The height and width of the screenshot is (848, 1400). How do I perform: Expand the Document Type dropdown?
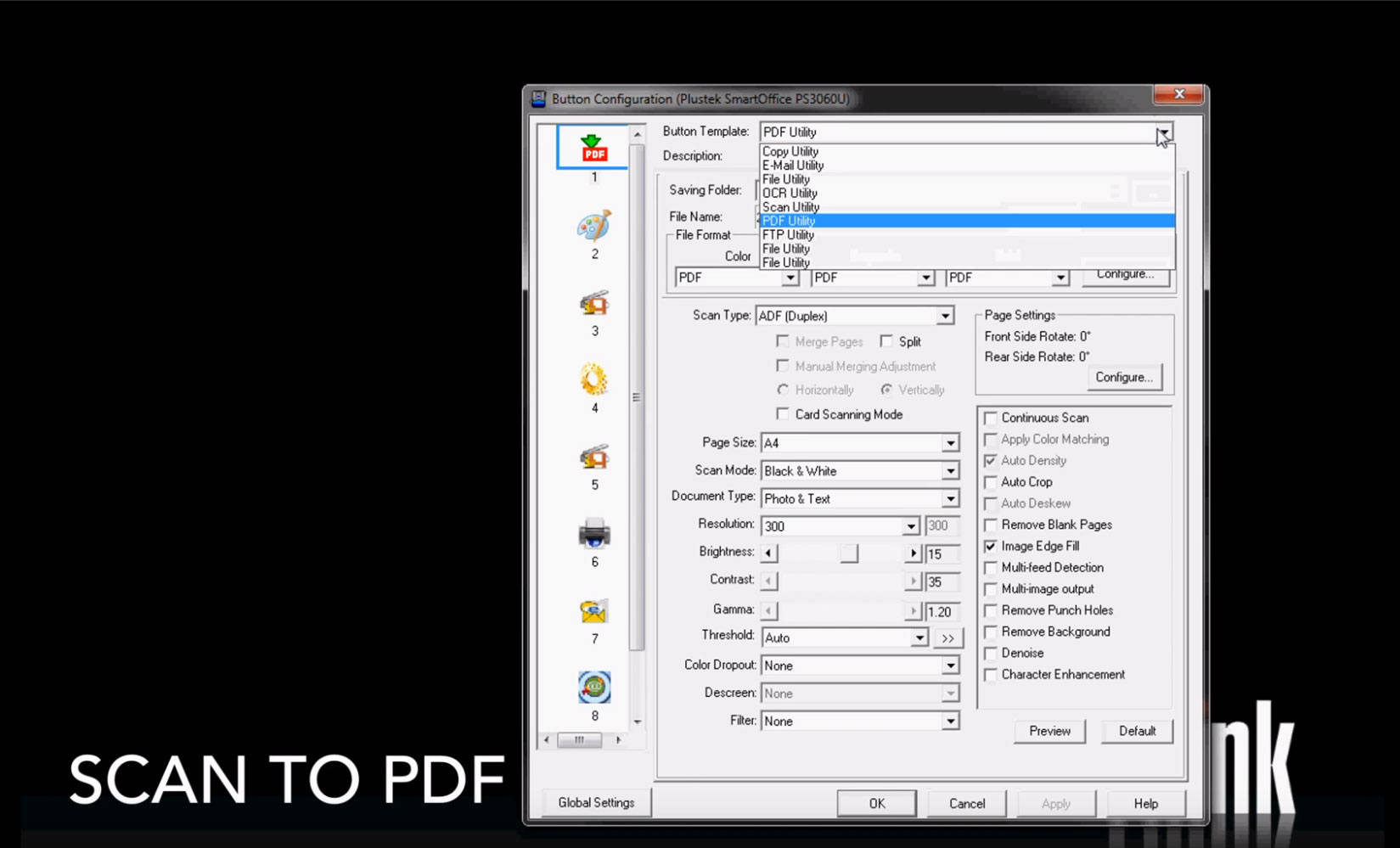tap(950, 499)
